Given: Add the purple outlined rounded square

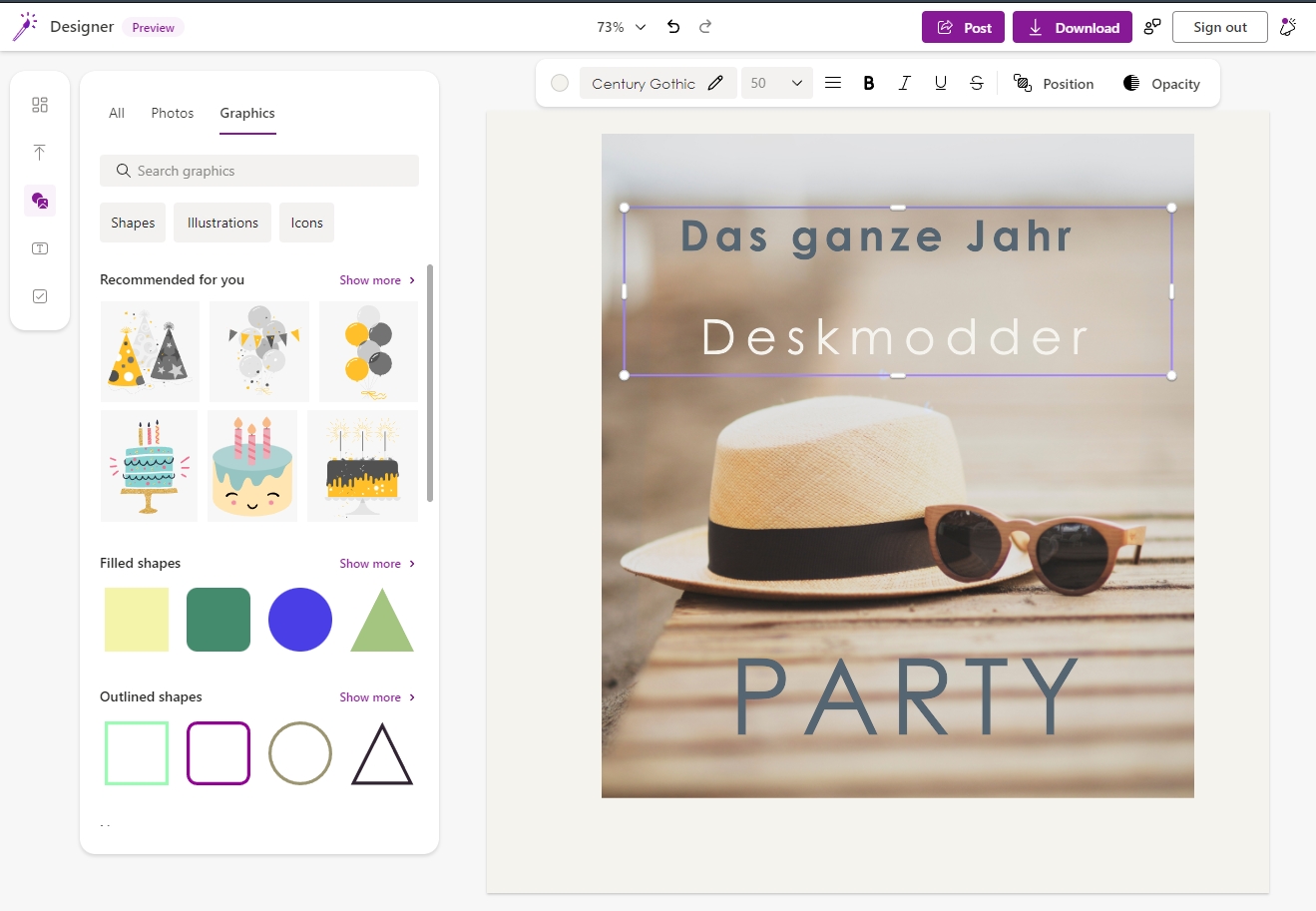Looking at the screenshot, I should click(219, 753).
